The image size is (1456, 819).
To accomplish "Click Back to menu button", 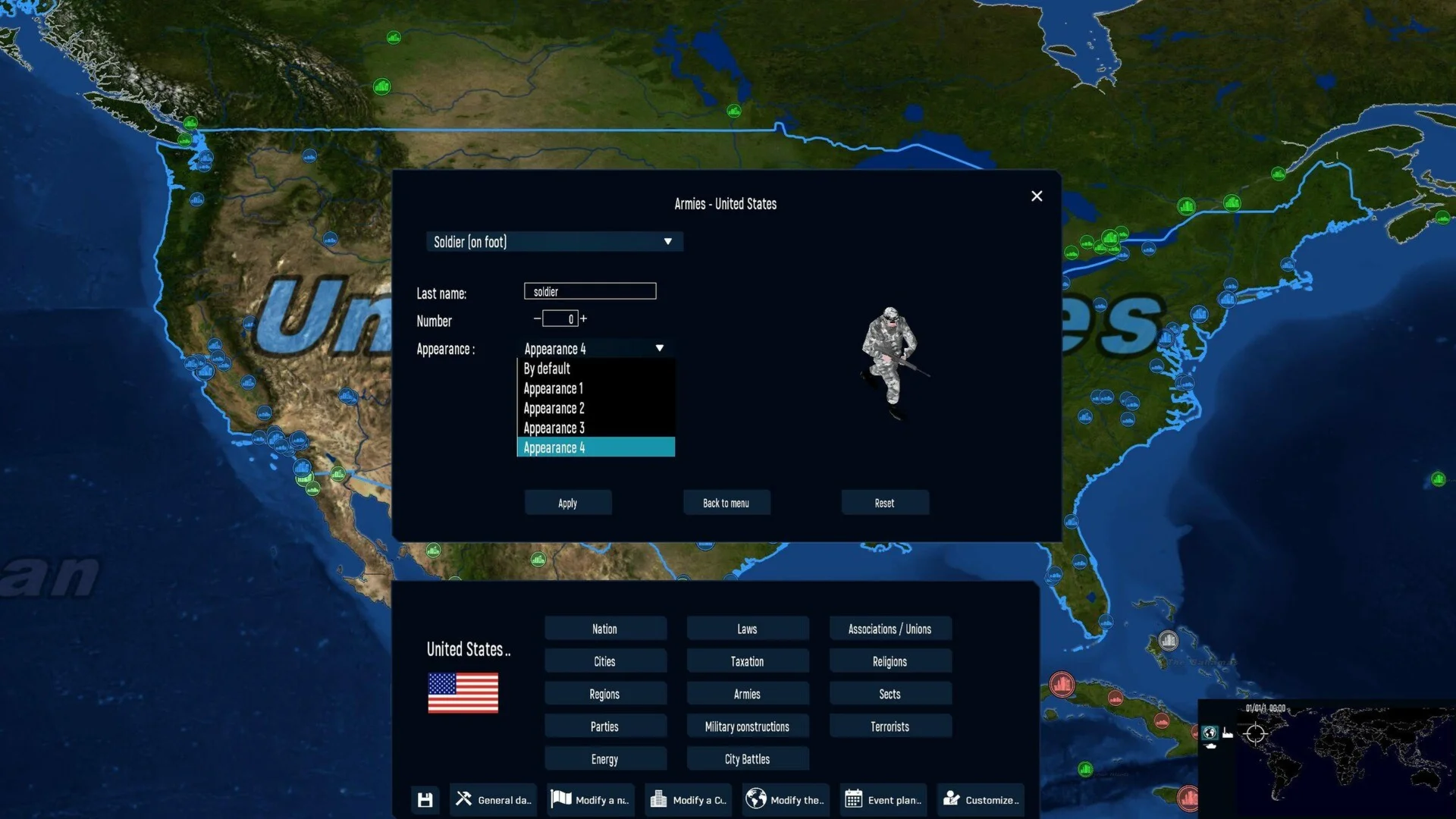I will [726, 503].
